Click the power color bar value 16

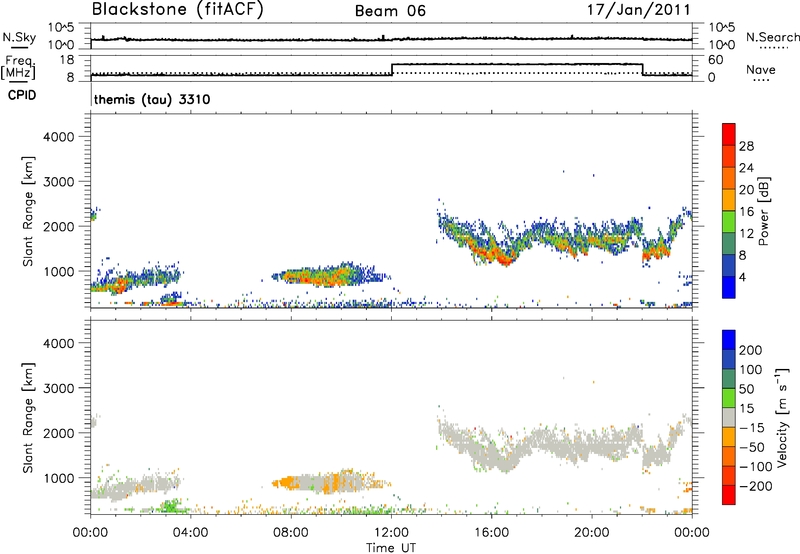point(746,212)
